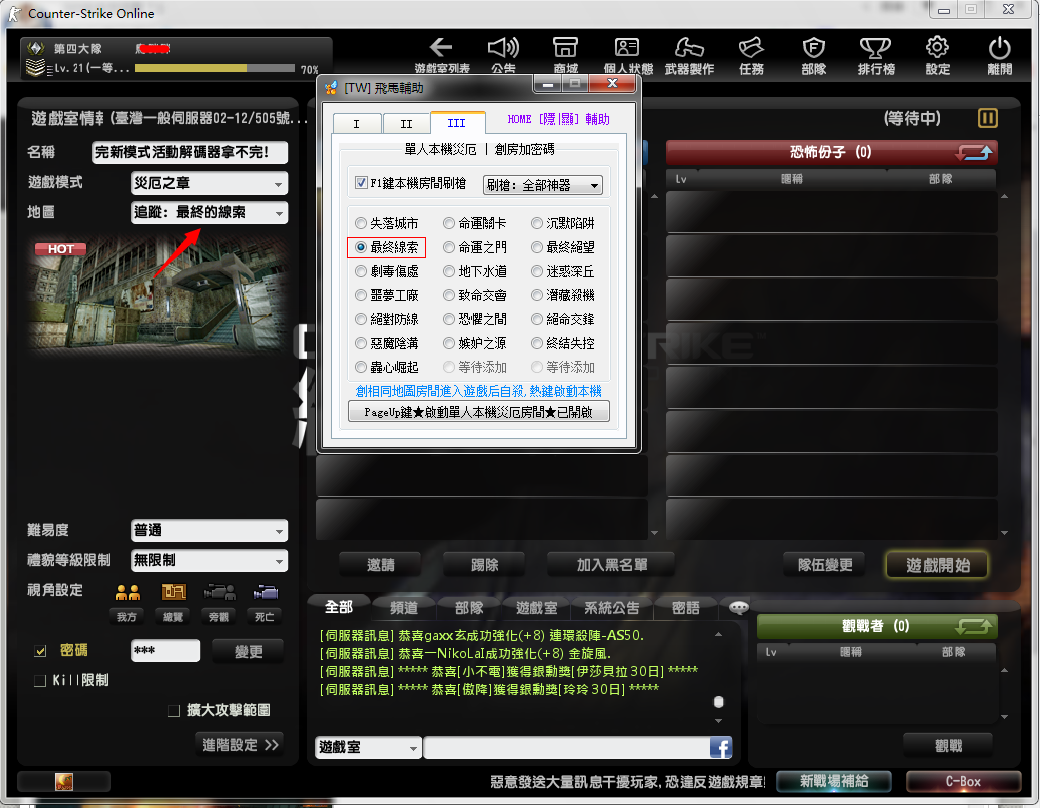Select the 失落城市 radio button
Image resolution: width=1040 pixels, height=808 pixels.
point(361,223)
